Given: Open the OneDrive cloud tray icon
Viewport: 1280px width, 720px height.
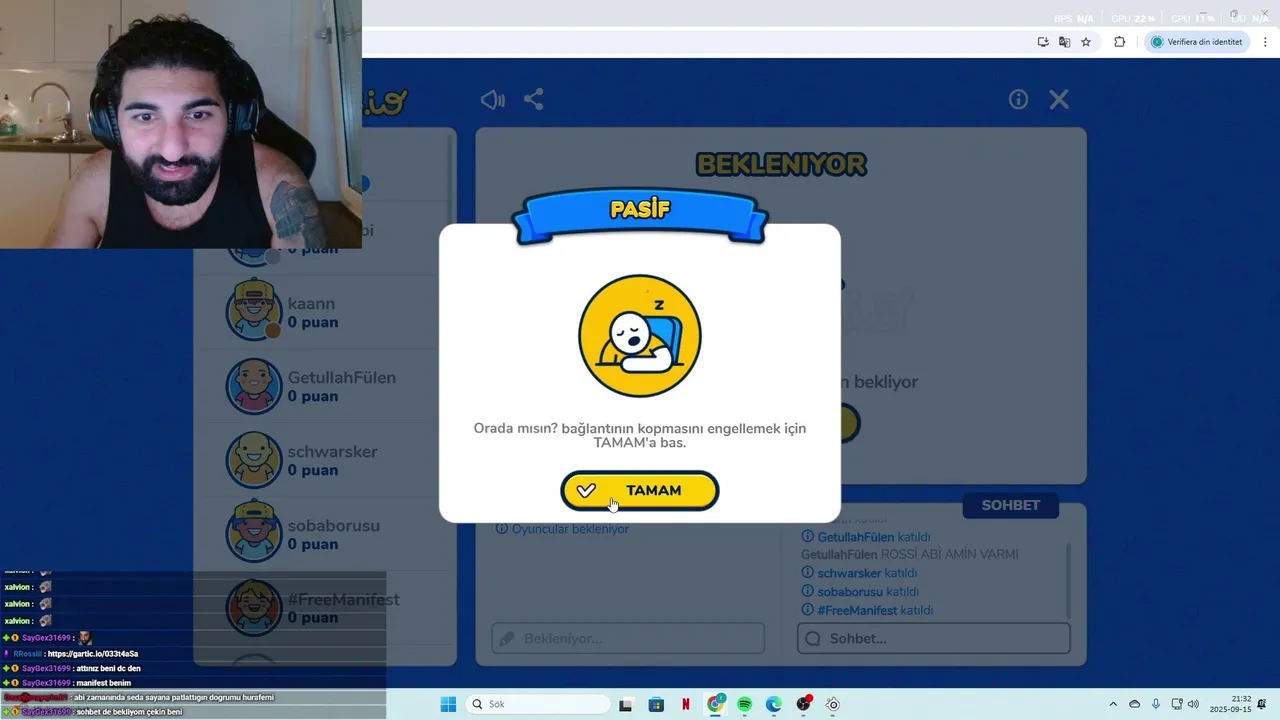Looking at the screenshot, I should 1134,705.
